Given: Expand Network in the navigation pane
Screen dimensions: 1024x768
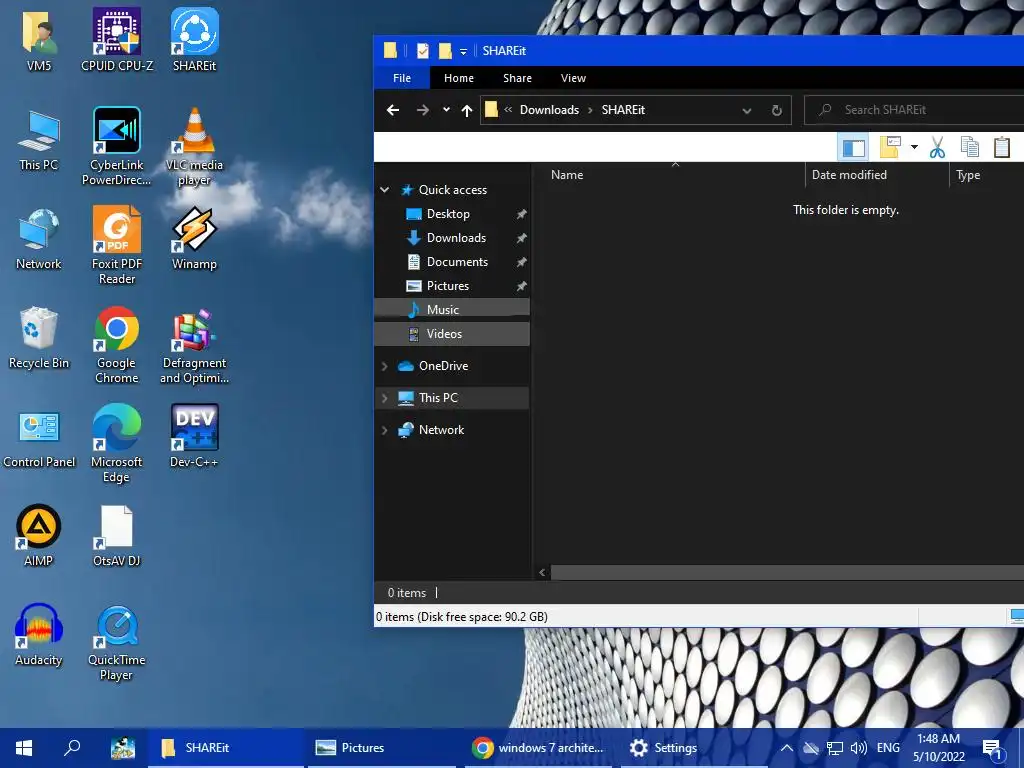Looking at the screenshot, I should click(385, 430).
